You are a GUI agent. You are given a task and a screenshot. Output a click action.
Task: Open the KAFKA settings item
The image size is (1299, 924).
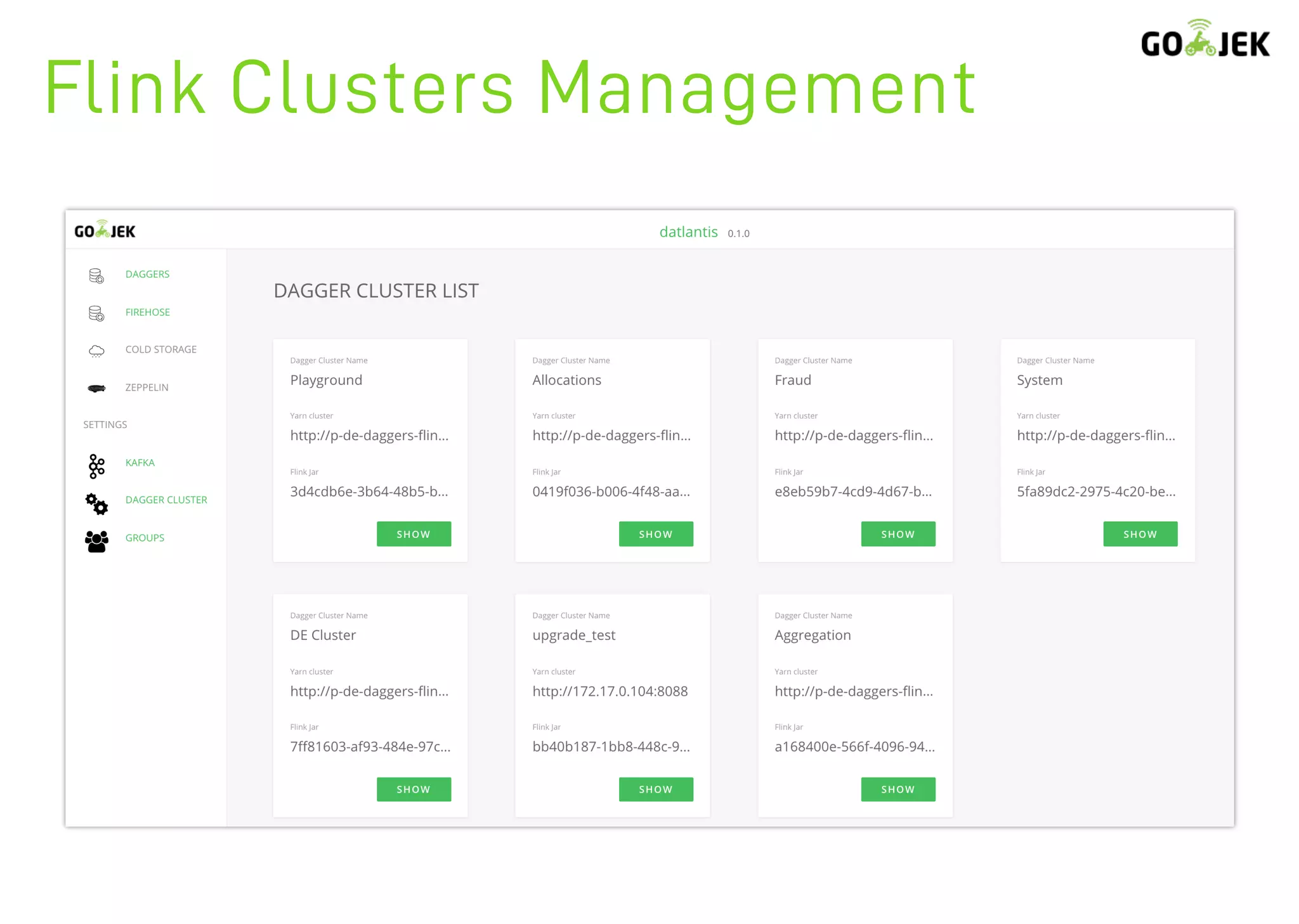[140, 462]
